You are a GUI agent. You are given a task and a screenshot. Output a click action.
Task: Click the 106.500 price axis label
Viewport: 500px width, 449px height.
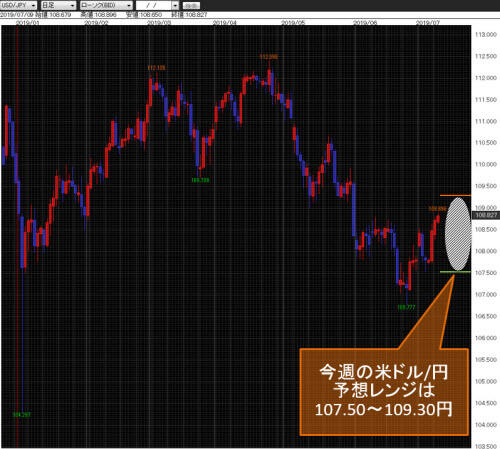pos(486,316)
